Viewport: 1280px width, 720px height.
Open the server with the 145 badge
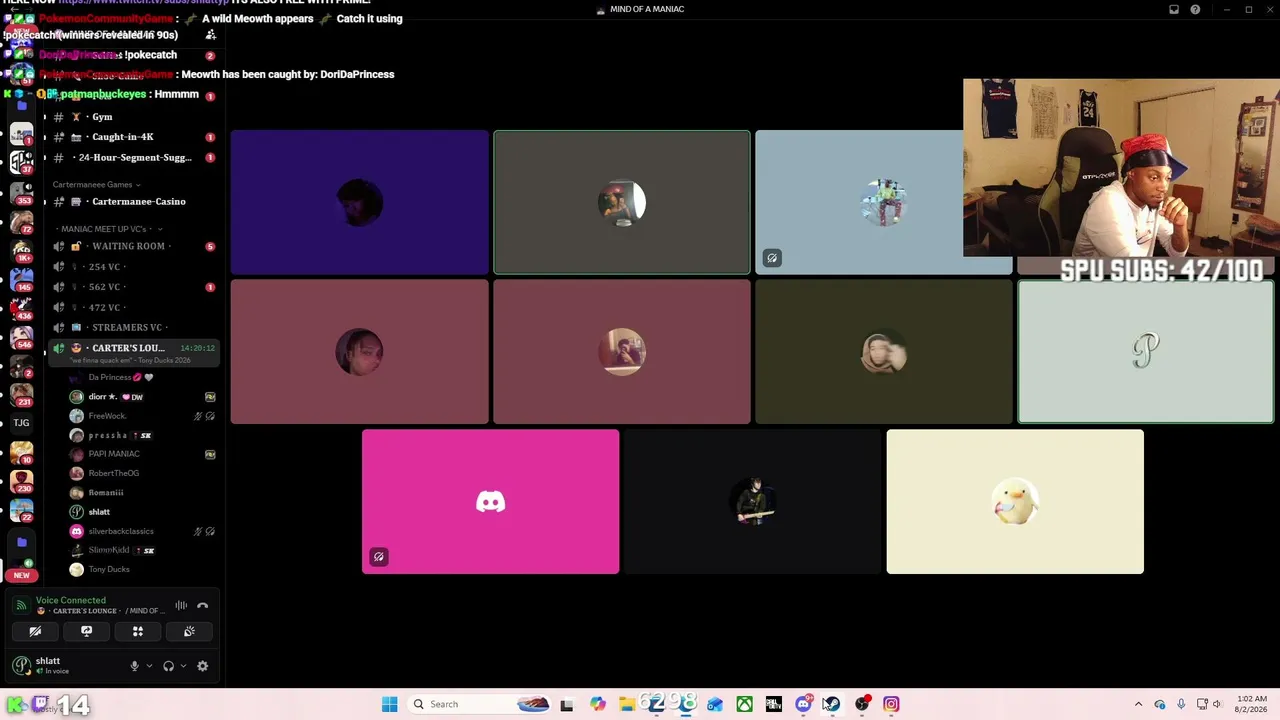tap(21, 279)
